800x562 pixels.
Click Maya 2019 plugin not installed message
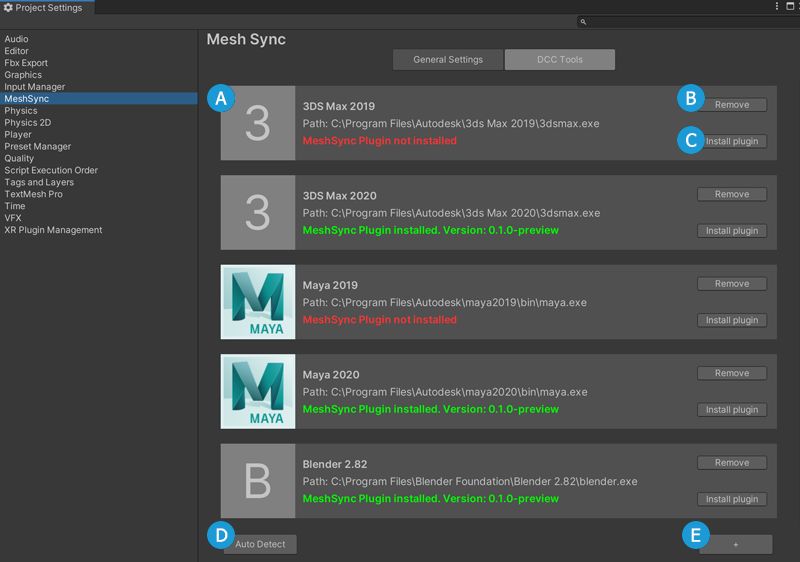380,320
